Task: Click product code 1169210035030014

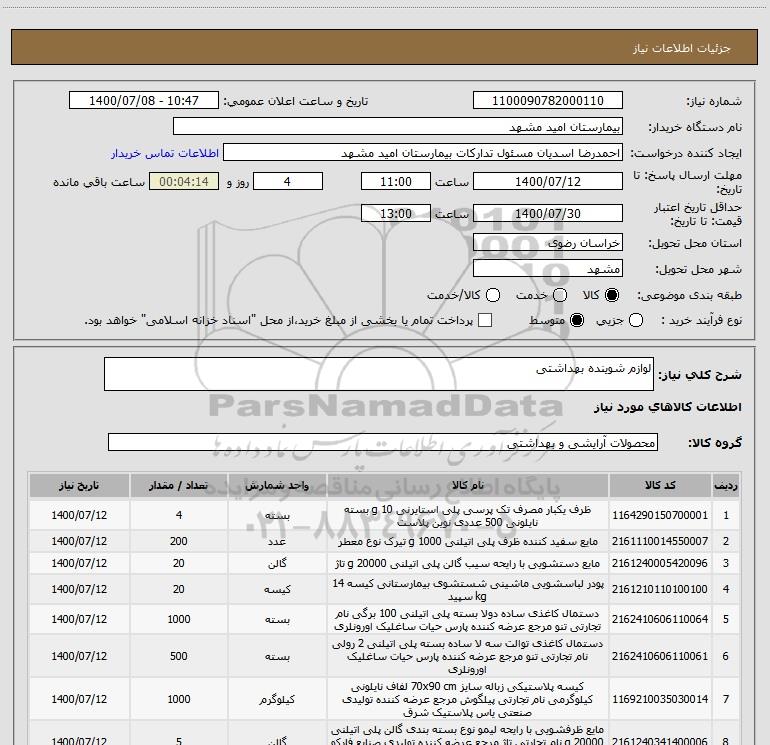Action: pyautogui.click(x=660, y=699)
